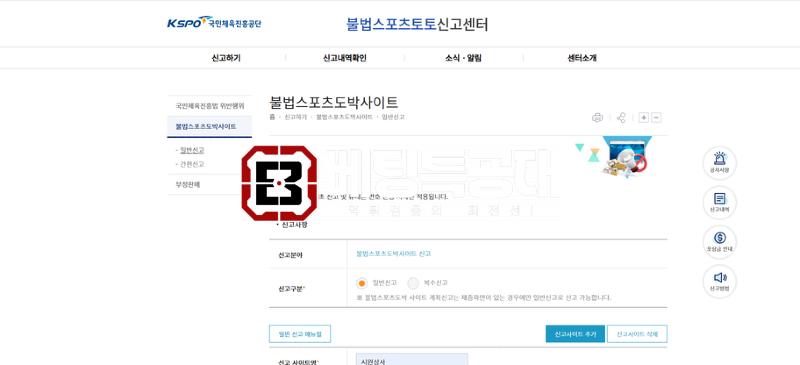Open the 신고내역확인 top menu
The image size is (800, 365).
click(345, 58)
